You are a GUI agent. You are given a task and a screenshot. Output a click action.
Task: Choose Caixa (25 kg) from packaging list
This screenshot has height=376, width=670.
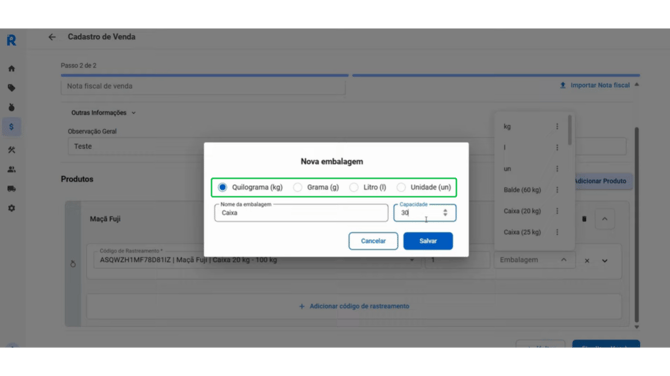pyautogui.click(x=522, y=232)
